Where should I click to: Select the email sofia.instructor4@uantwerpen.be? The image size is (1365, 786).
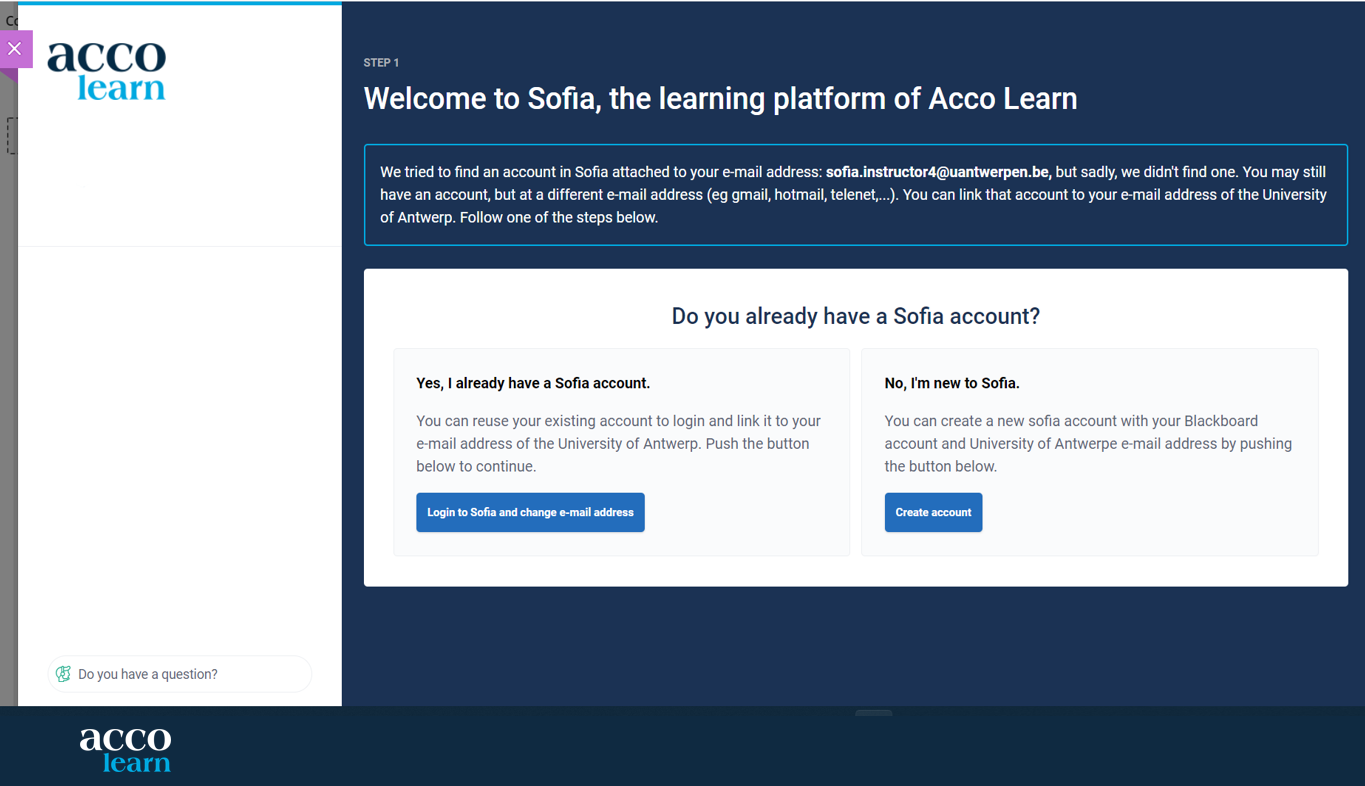tap(938, 172)
